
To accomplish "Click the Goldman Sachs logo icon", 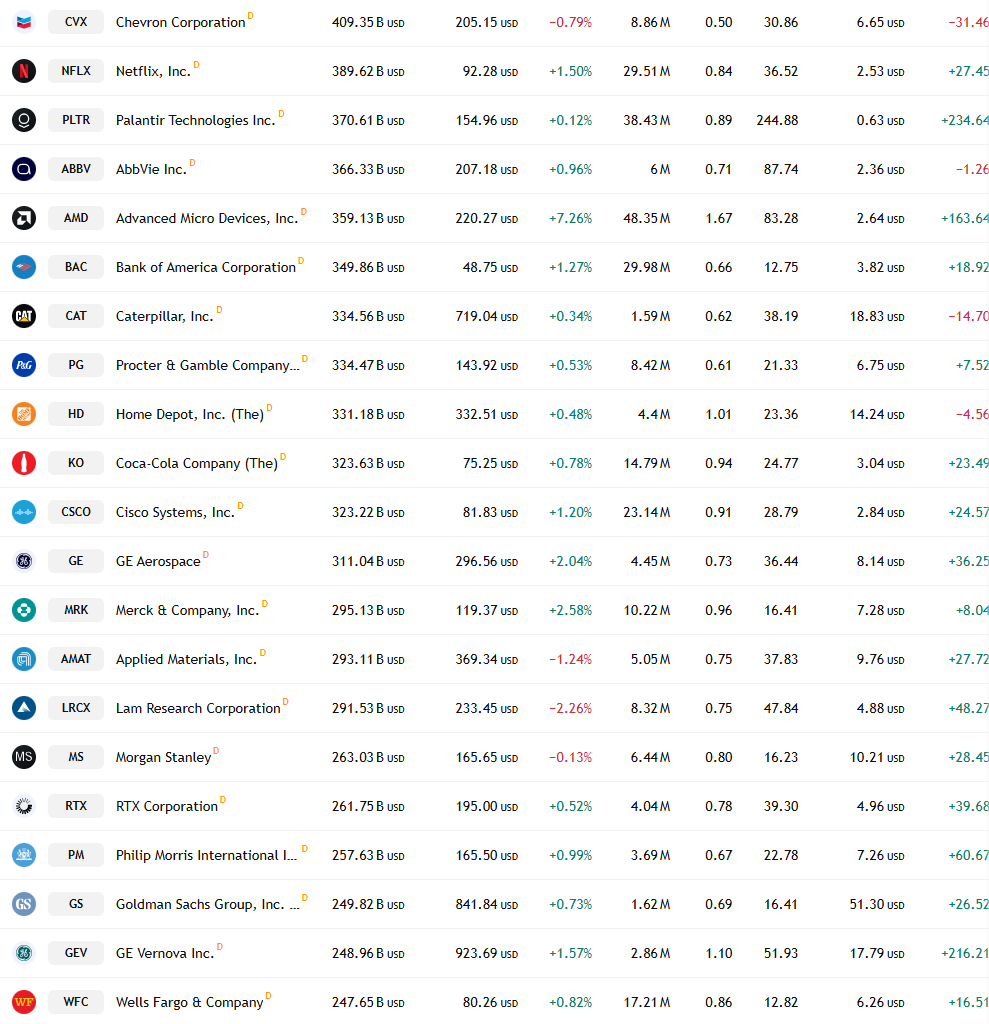I will point(24,904).
